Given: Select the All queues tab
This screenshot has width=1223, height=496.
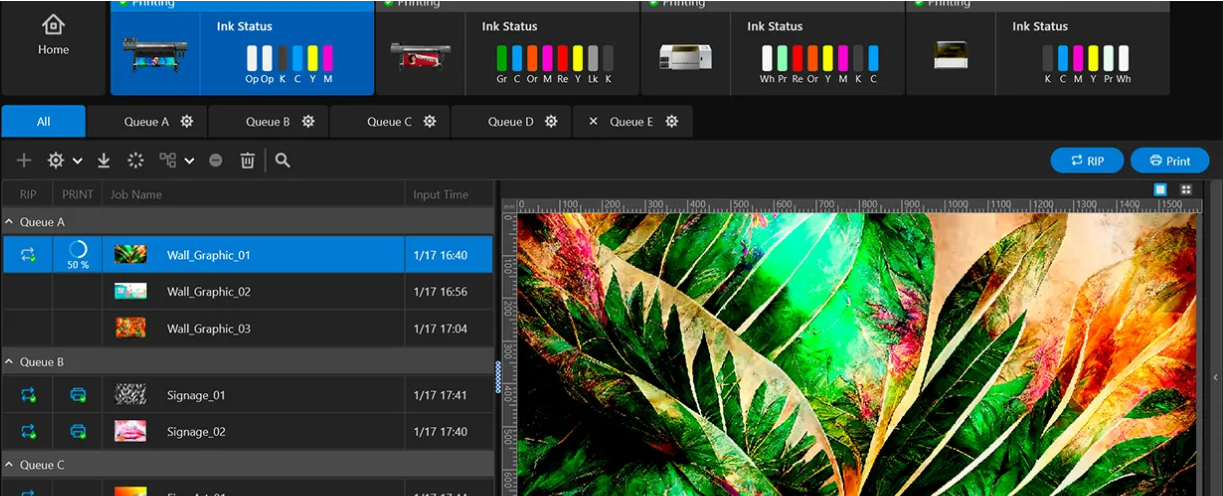Looking at the screenshot, I should pos(43,122).
